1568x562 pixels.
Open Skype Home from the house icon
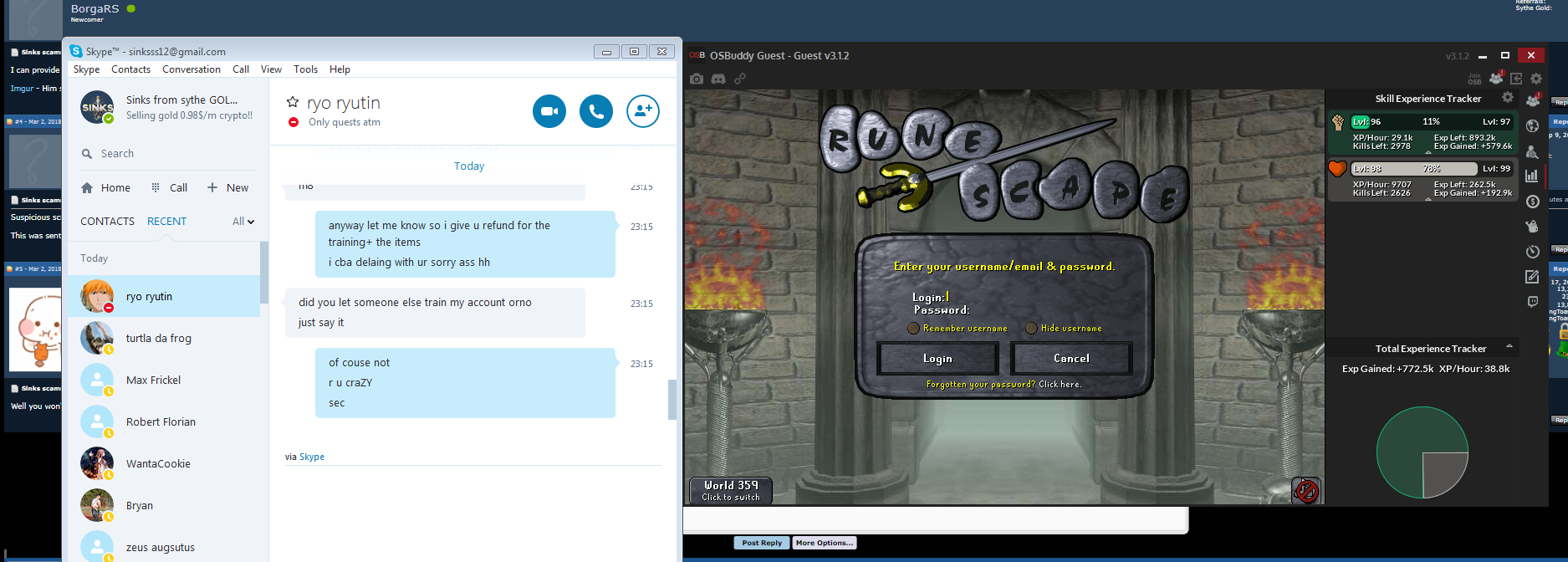[87, 188]
